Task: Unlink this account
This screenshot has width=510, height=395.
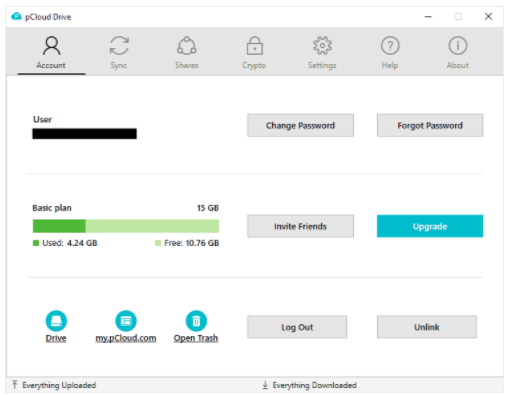Action: click(x=427, y=327)
